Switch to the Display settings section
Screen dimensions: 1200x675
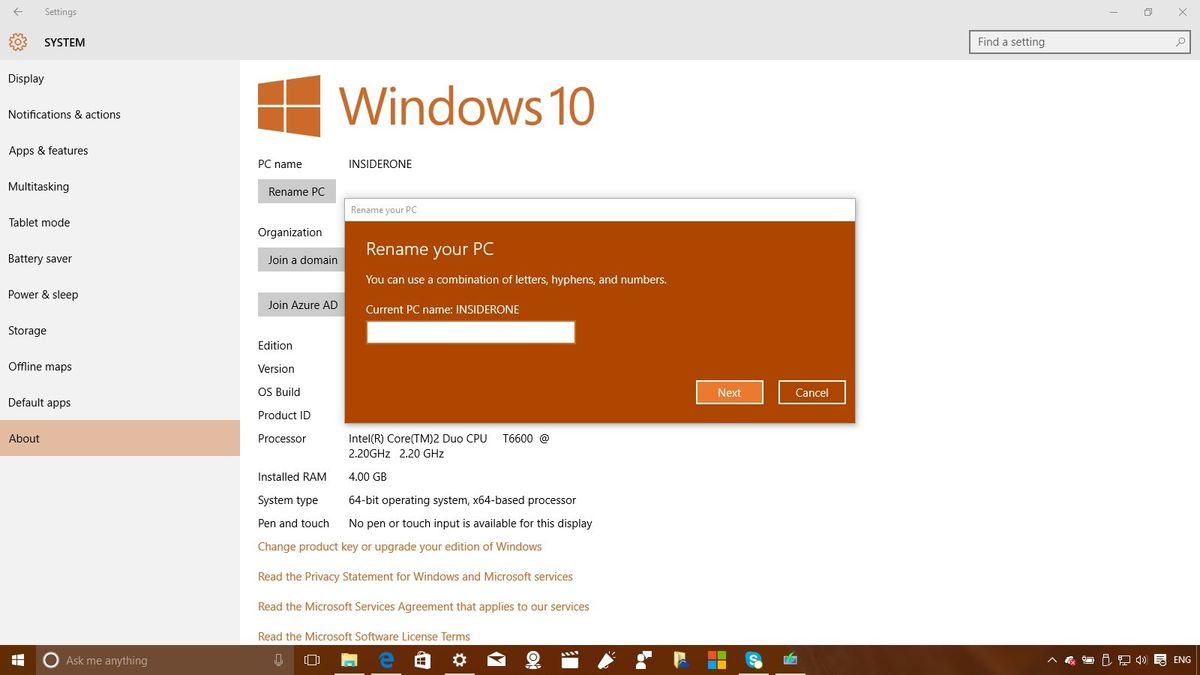point(25,78)
